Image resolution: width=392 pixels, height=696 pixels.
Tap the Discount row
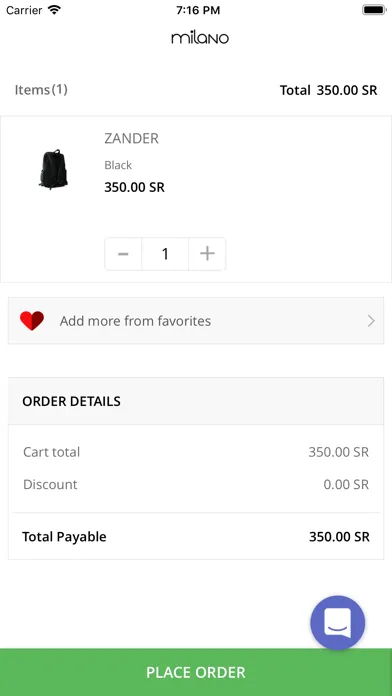[196, 484]
